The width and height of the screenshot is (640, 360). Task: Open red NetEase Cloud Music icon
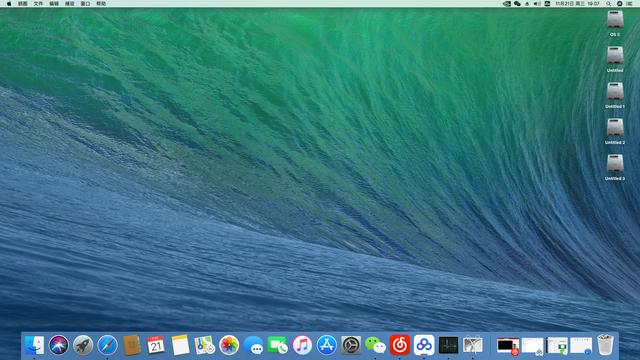click(x=400, y=345)
